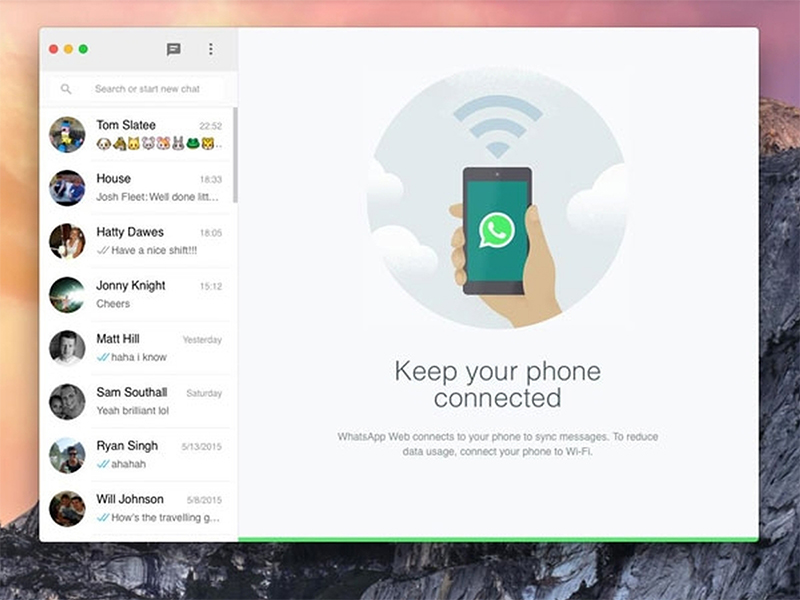Image resolution: width=800 pixels, height=600 pixels.
Task: Click read-receipt ticks on Matt Hill's message
Action: coord(103,357)
